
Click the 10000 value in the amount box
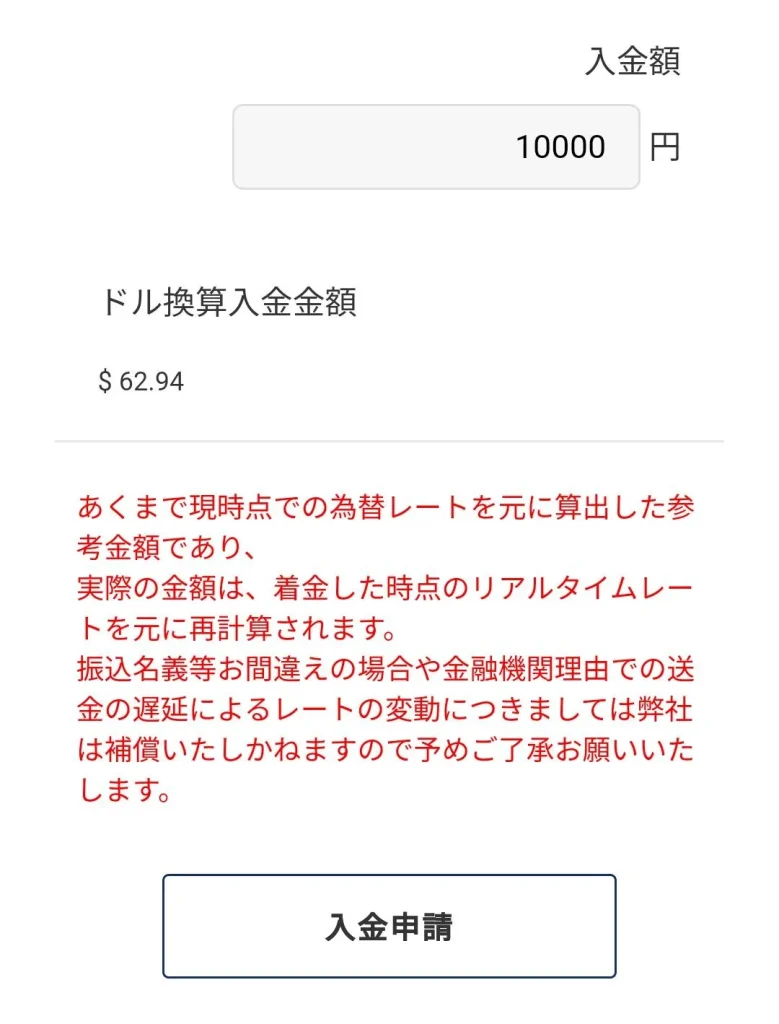[560, 148]
